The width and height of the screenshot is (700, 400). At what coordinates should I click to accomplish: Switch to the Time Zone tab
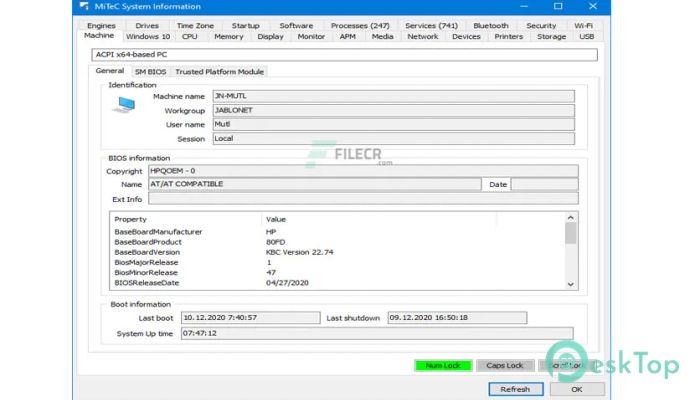point(195,25)
